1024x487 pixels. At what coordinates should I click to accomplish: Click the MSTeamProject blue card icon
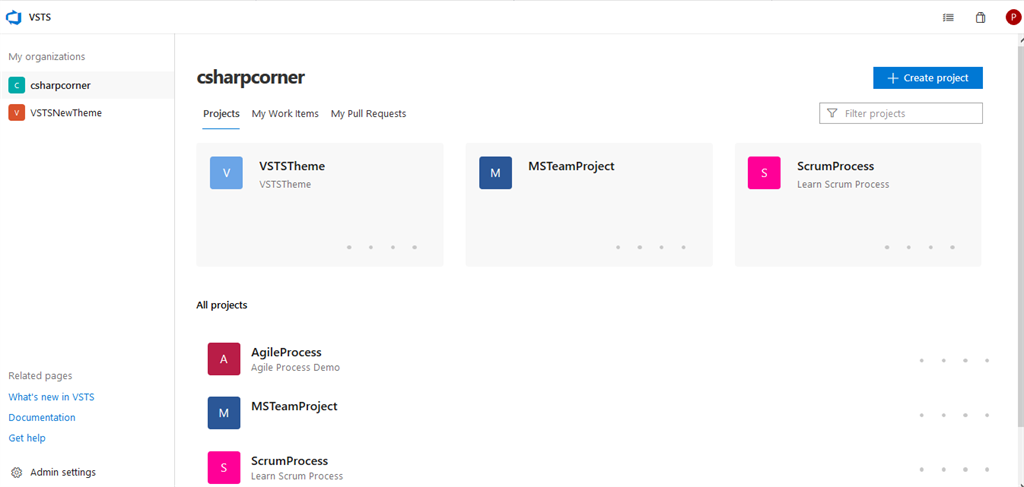click(495, 173)
